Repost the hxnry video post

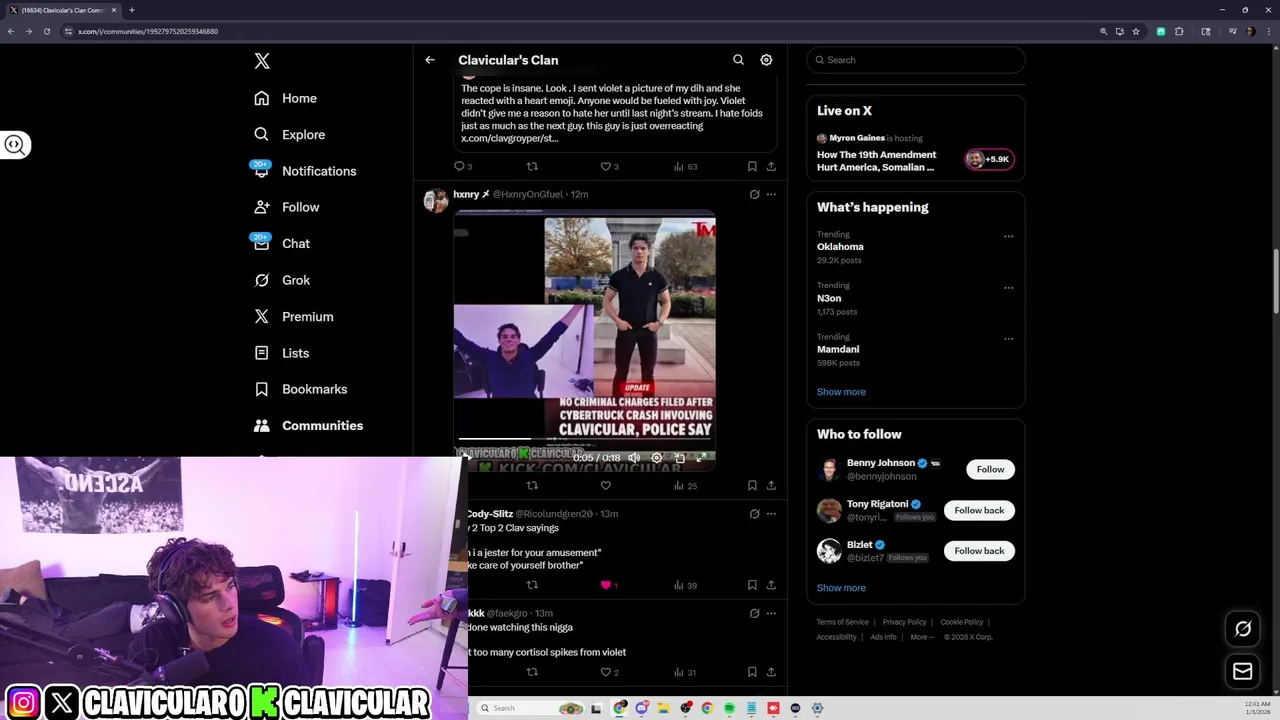coord(532,485)
